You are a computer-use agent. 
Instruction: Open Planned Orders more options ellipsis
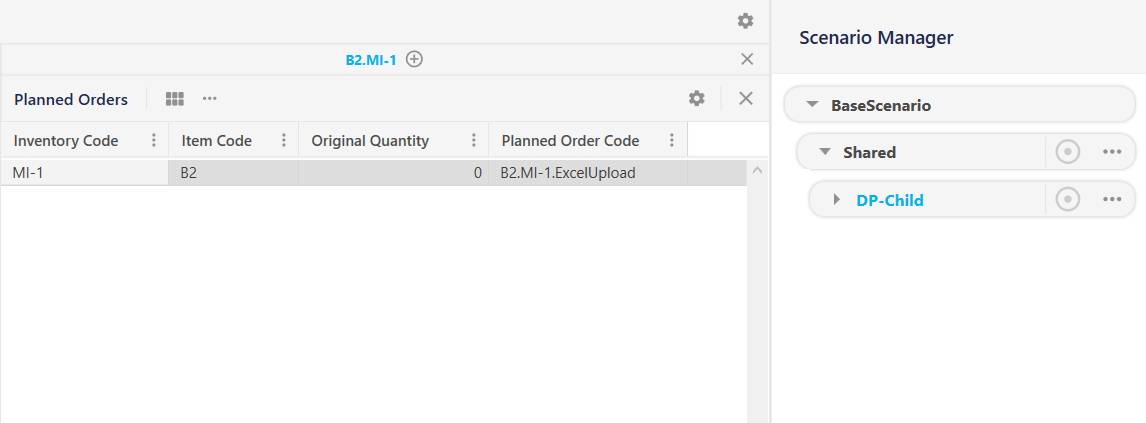210,99
